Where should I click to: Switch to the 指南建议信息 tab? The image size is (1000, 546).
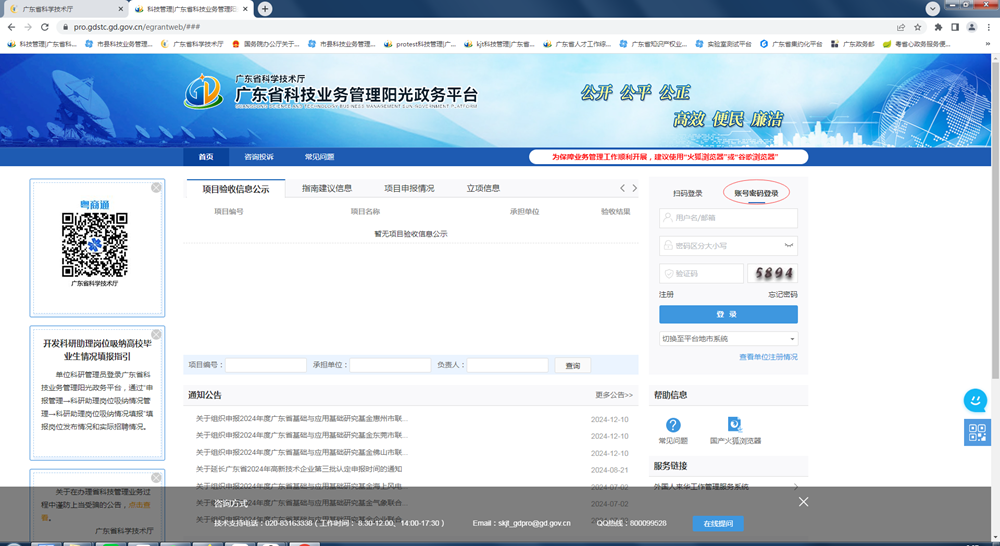327,188
